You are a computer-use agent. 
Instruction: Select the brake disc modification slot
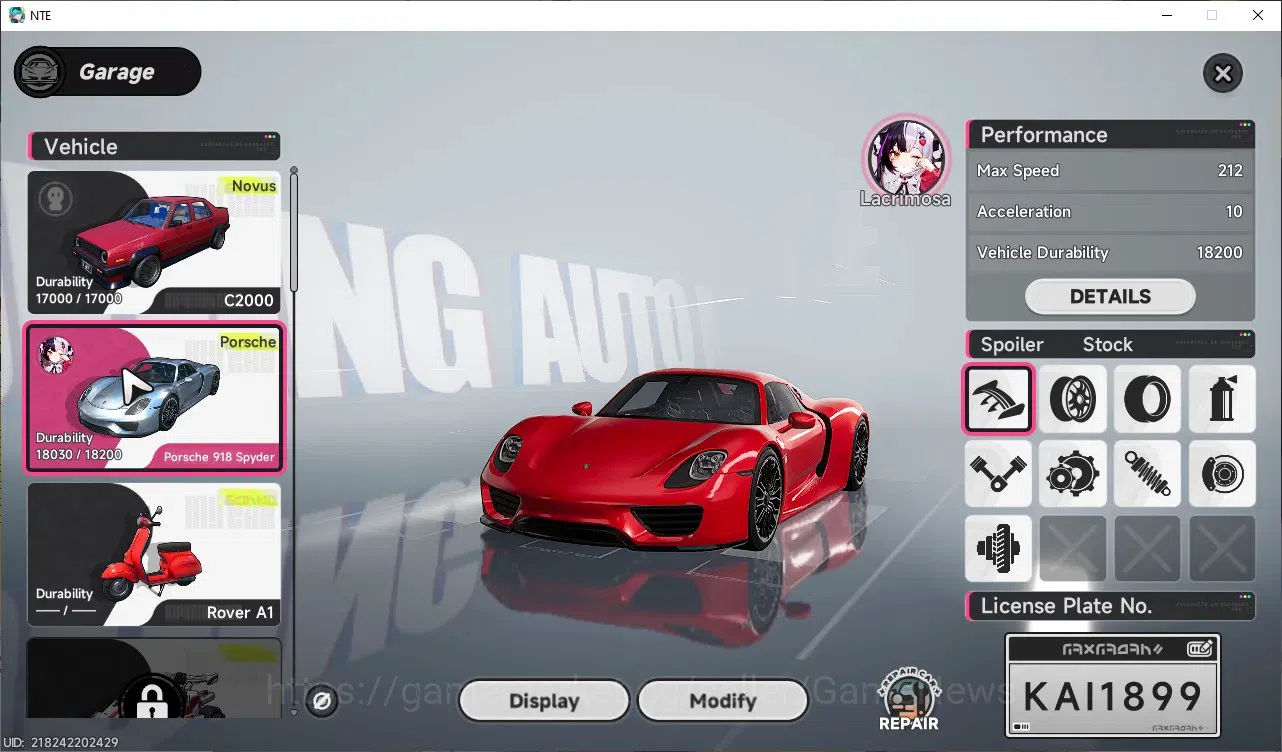click(1221, 473)
